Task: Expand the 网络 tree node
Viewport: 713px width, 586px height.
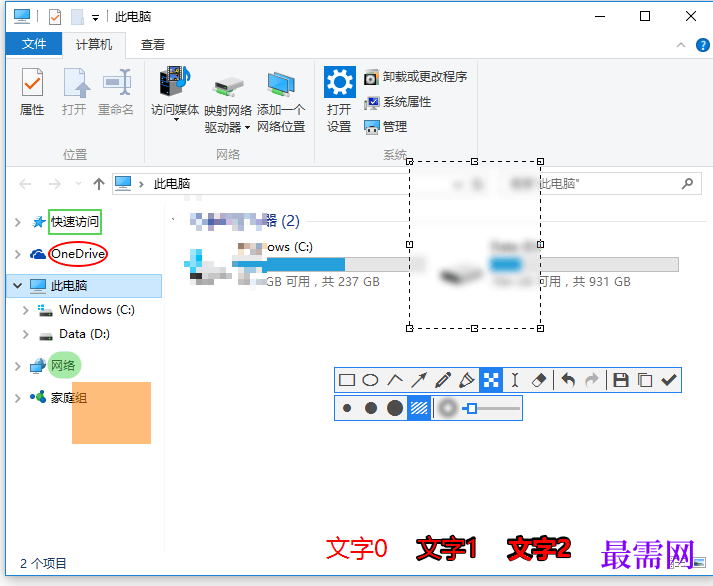Action: (x=18, y=366)
